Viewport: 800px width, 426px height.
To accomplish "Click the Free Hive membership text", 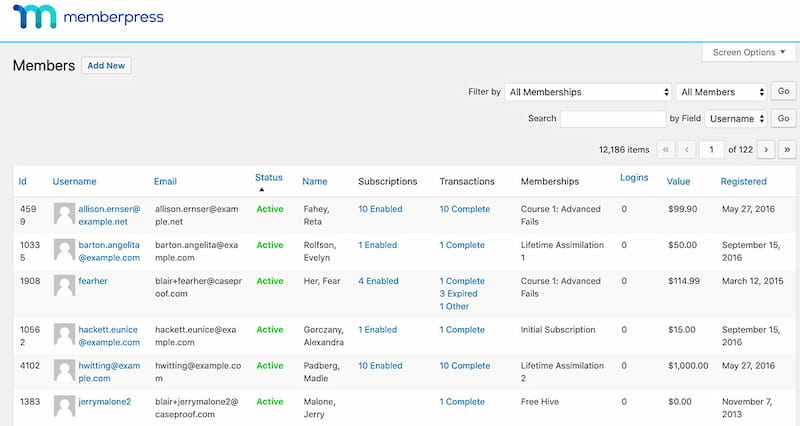I will (540, 402).
